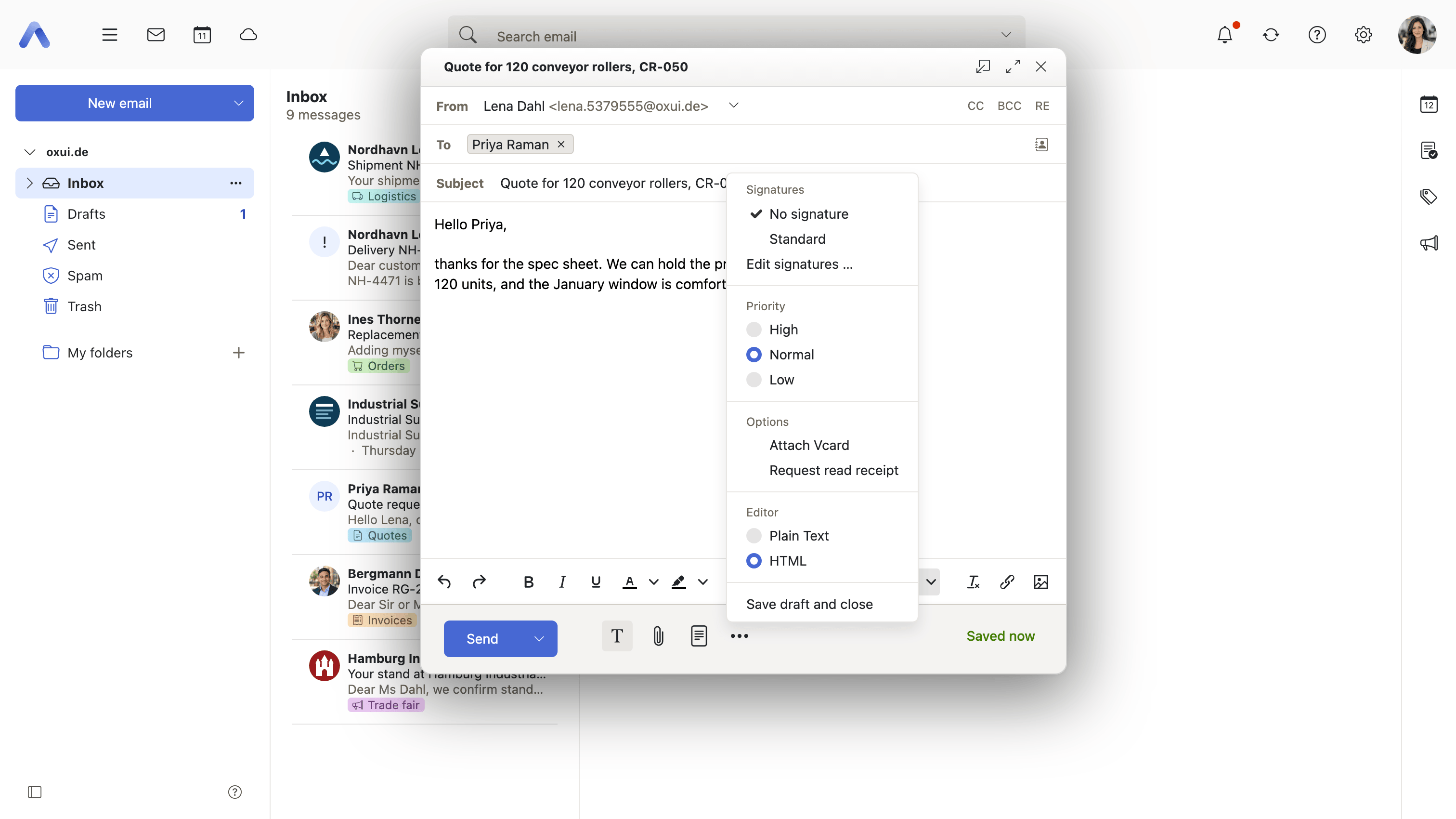This screenshot has height=819, width=1456.
Task: Click the undo arrow in compose toolbar
Action: (x=444, y=582)
